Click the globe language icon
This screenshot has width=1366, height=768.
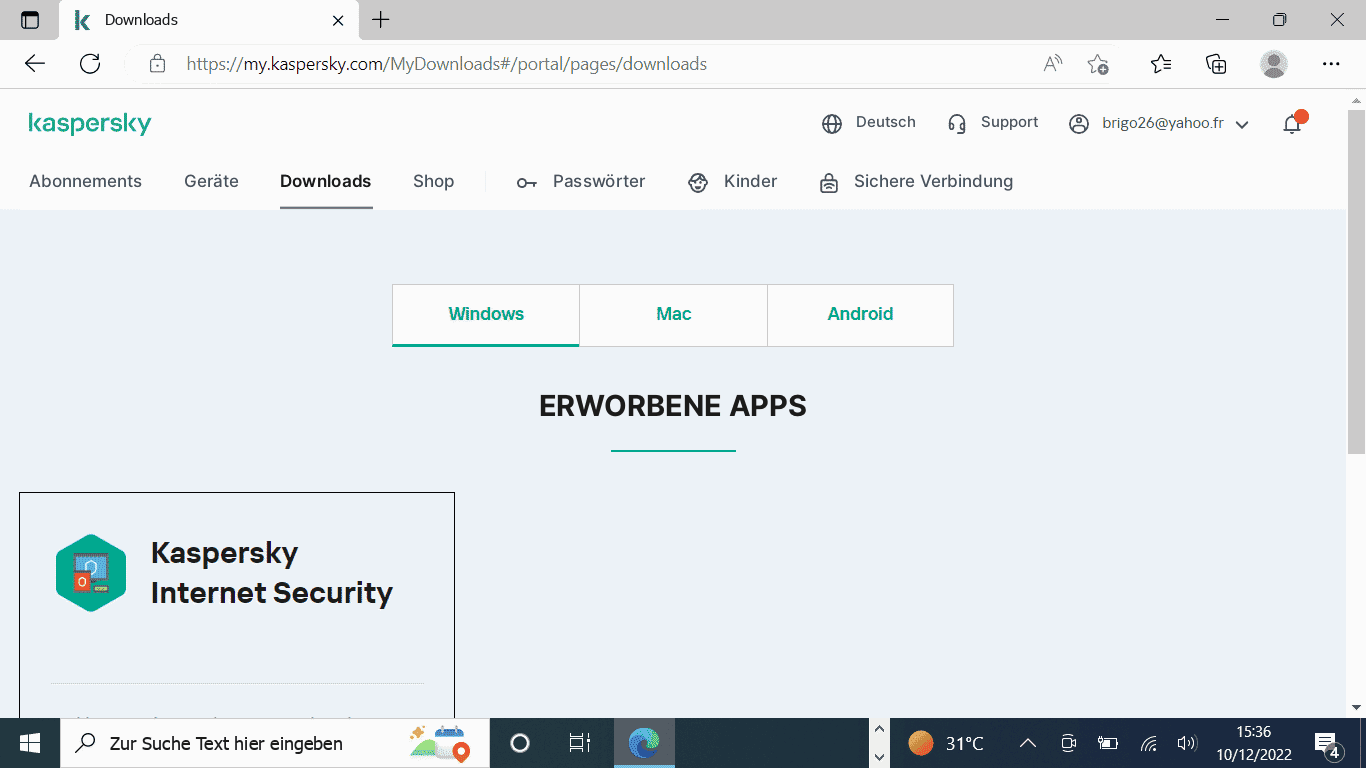point(832,124)
